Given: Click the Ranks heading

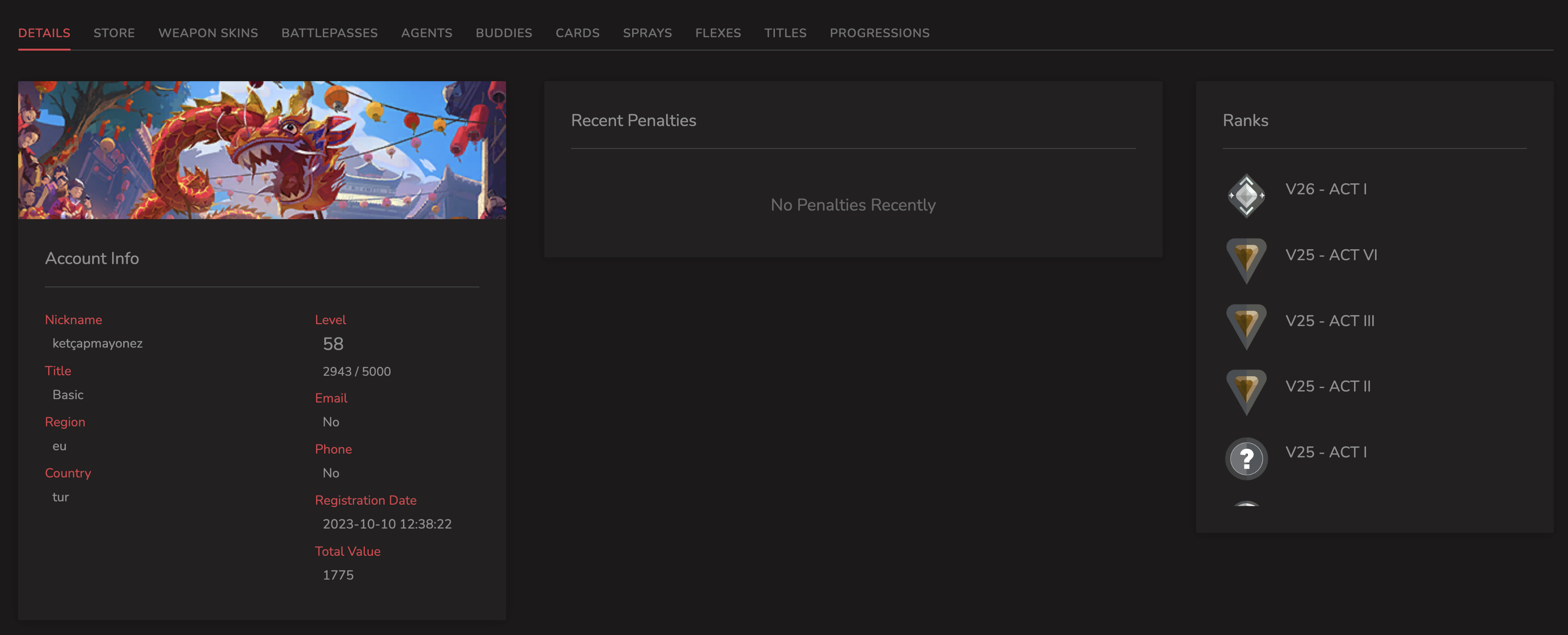Looking at the screenshot, I should click(x=1245, y=120).
